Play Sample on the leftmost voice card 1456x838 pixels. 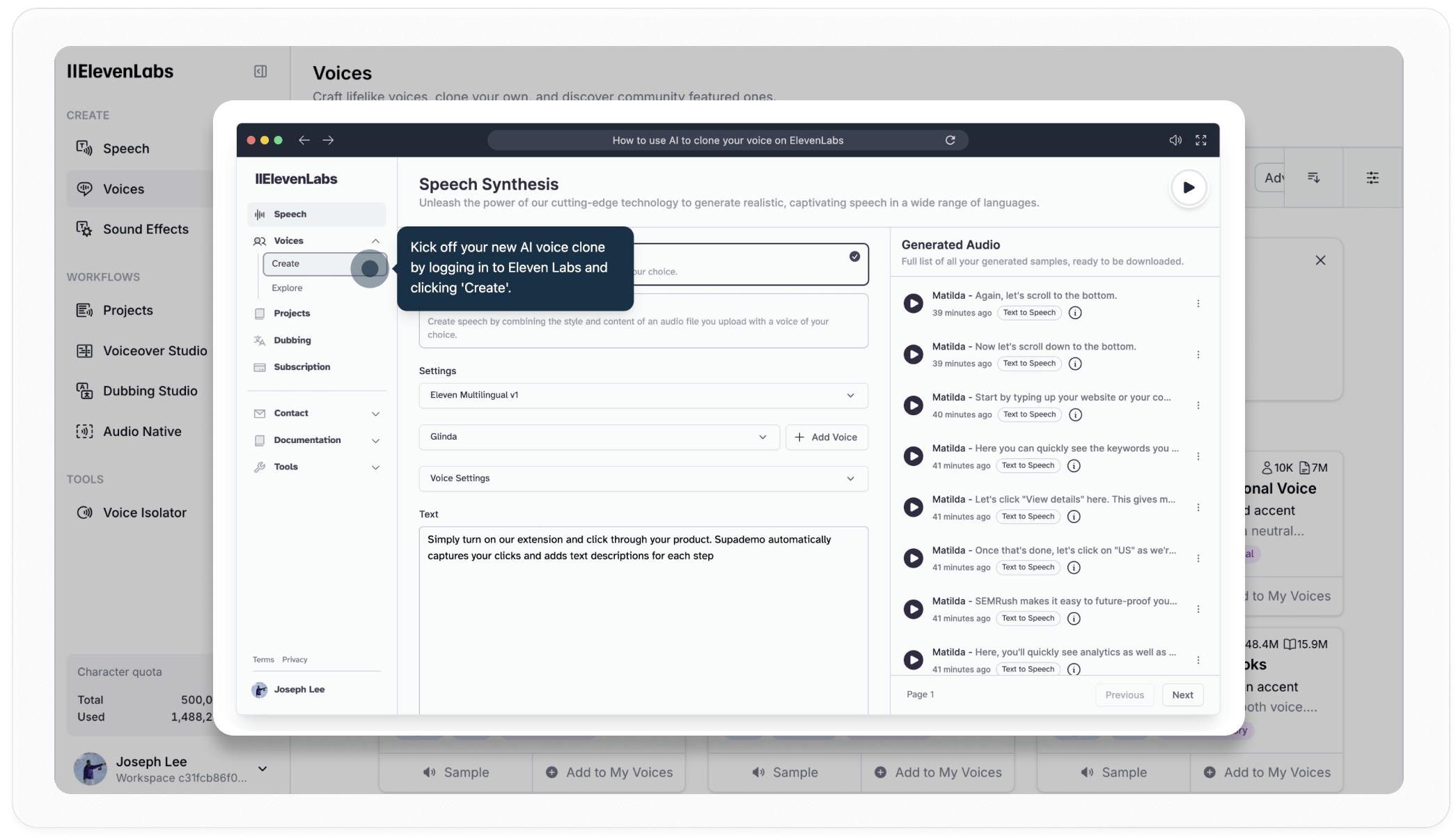click(456, 772)
